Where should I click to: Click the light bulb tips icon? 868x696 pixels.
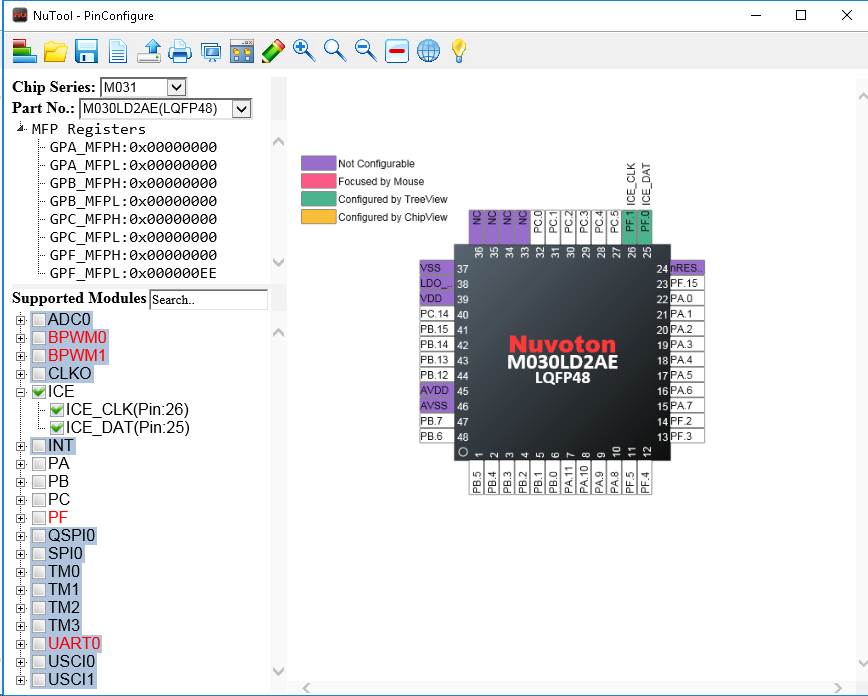[x=459, y=51]
